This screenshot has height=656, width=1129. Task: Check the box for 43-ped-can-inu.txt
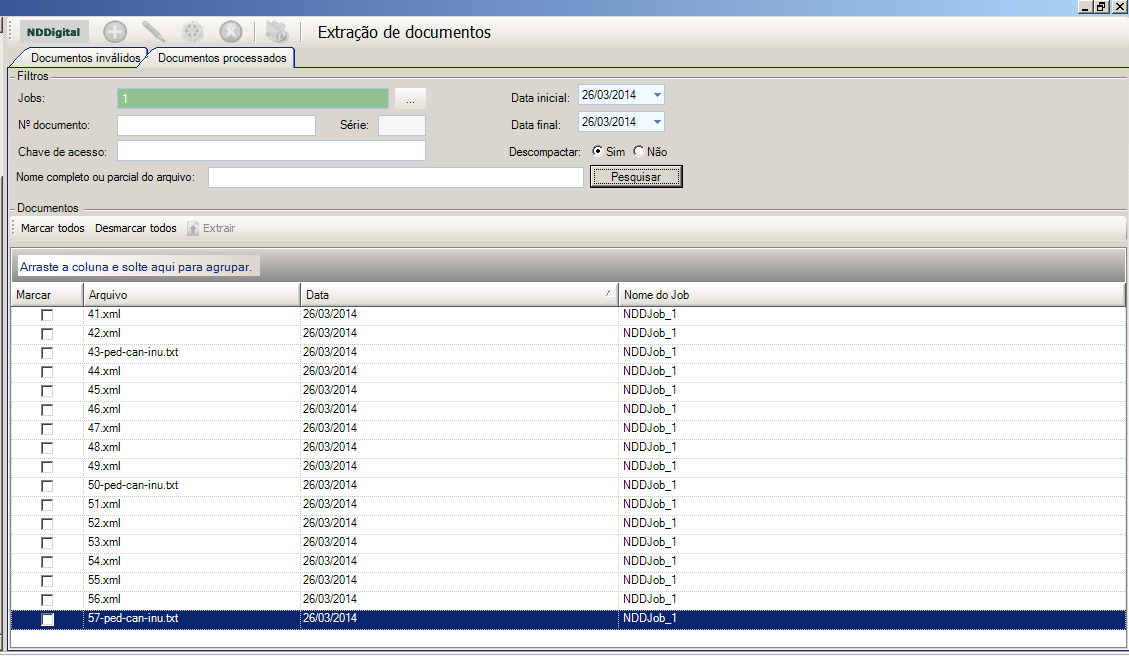tap(47, 353)
